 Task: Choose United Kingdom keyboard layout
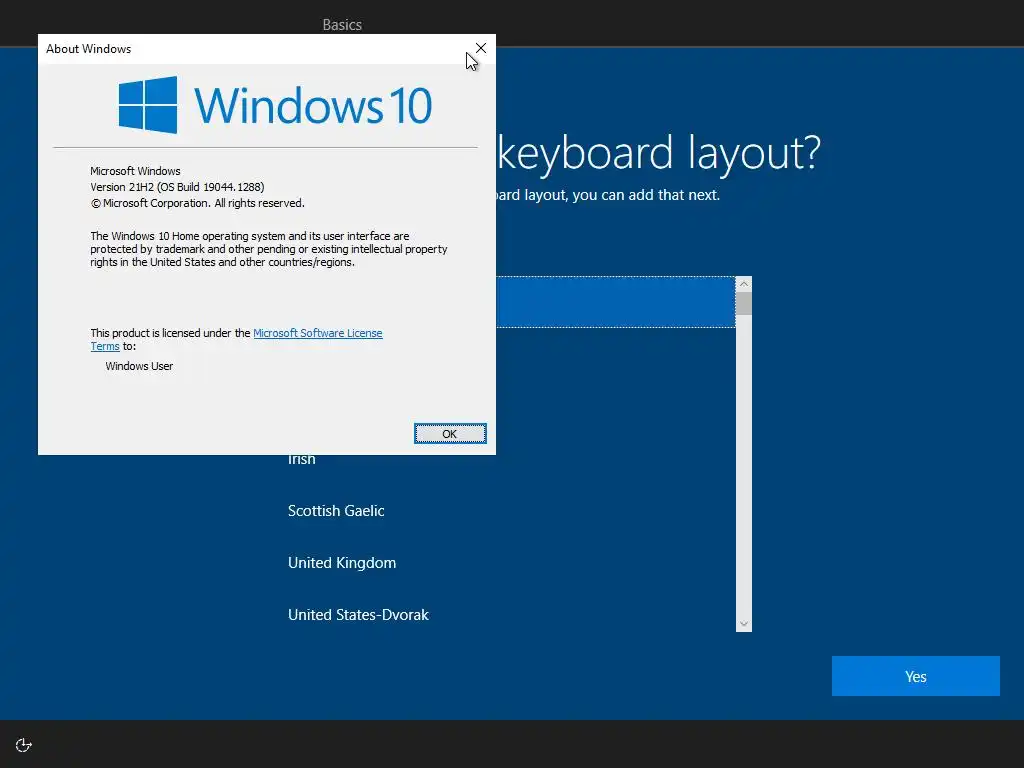[342, 563]
